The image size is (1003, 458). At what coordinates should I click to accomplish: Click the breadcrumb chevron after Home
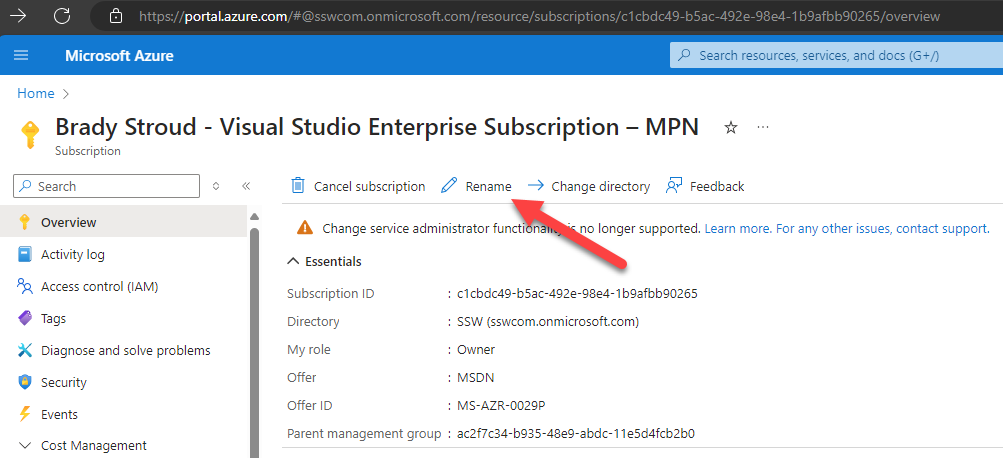pyautogui.click(x=66, y=94)
